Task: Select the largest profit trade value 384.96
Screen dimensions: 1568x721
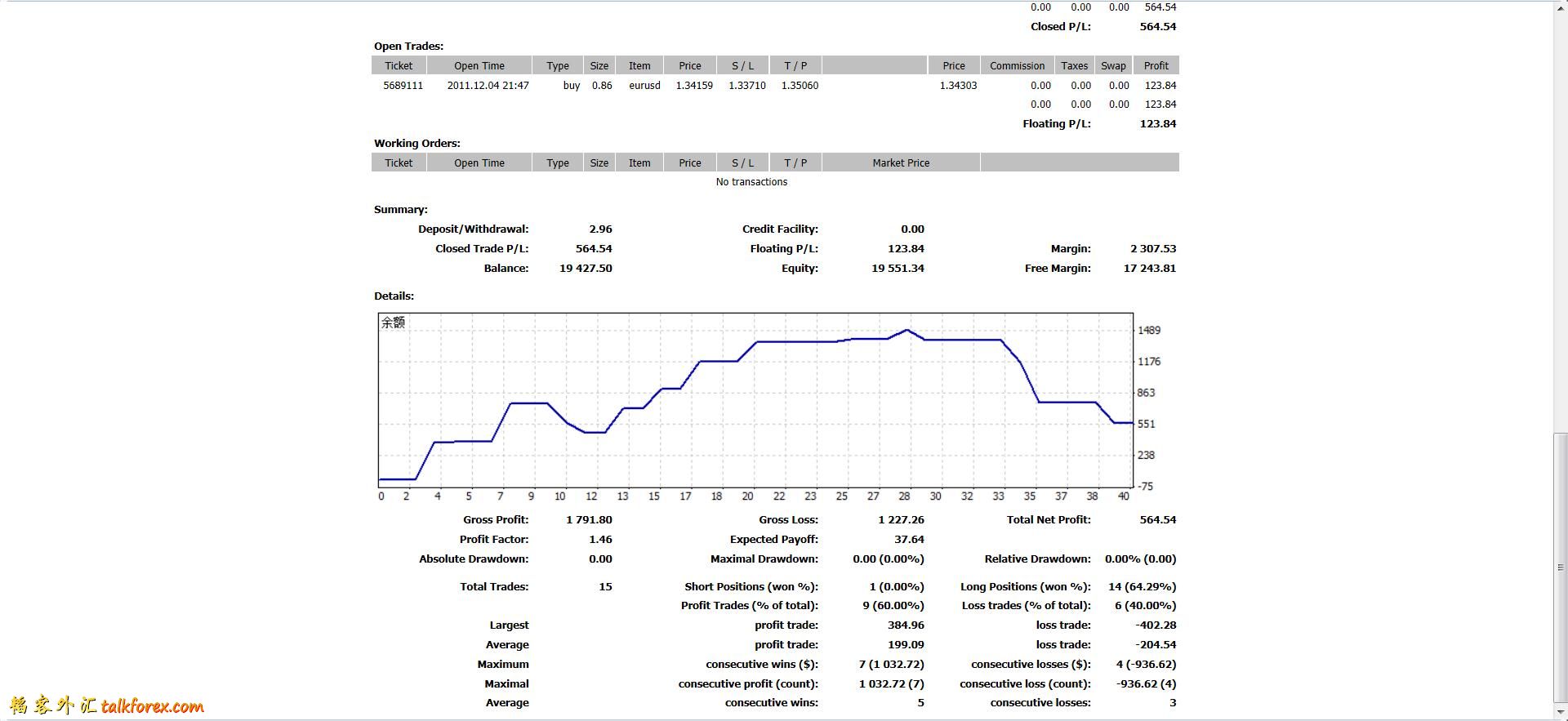Action: [906, 625]
